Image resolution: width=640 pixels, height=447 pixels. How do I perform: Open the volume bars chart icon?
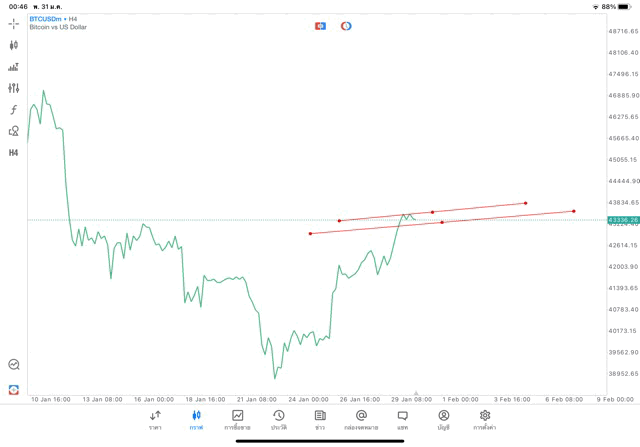14,67
